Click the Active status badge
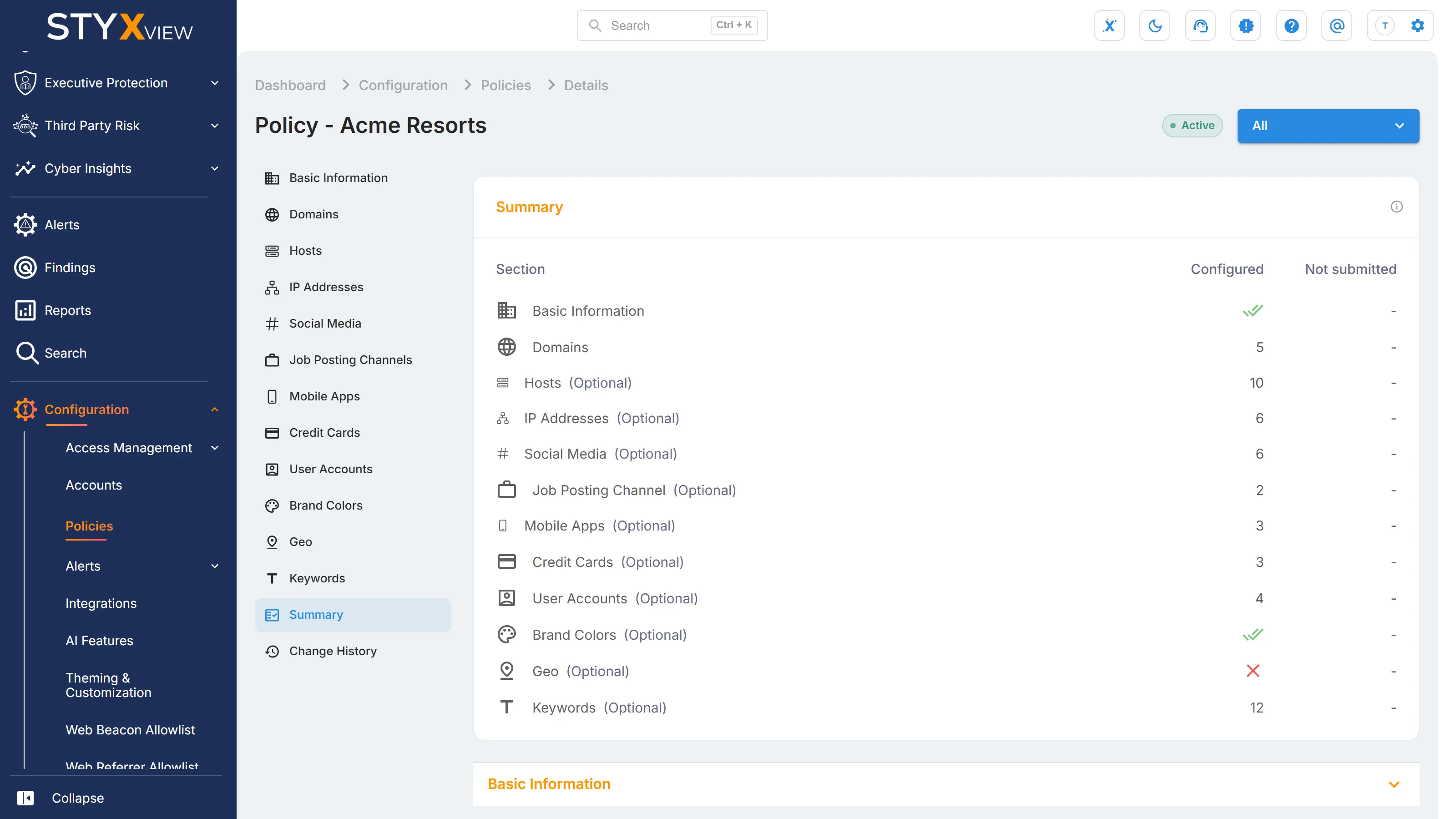 [1192, 126]
